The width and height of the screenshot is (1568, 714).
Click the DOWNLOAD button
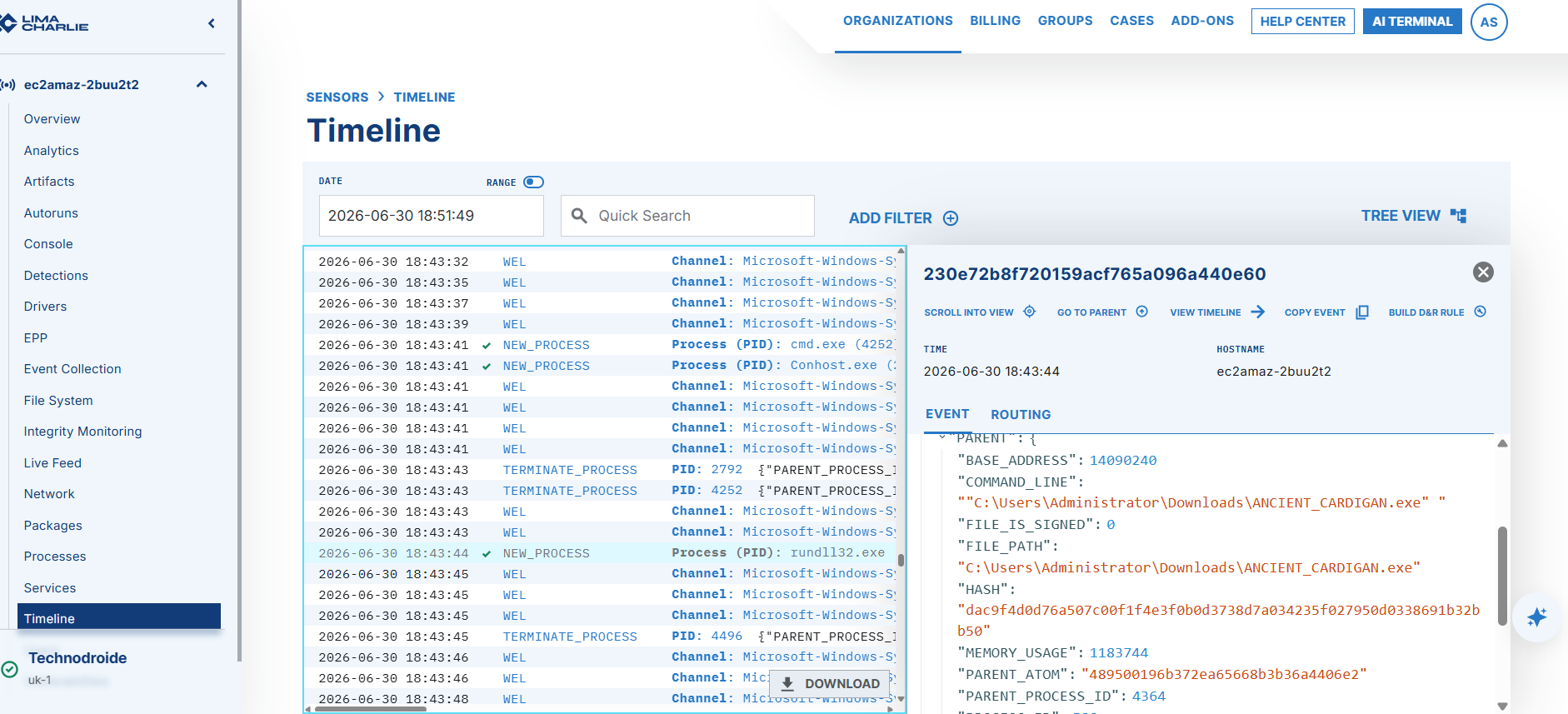pyautogui.click(x=830, y=683)
